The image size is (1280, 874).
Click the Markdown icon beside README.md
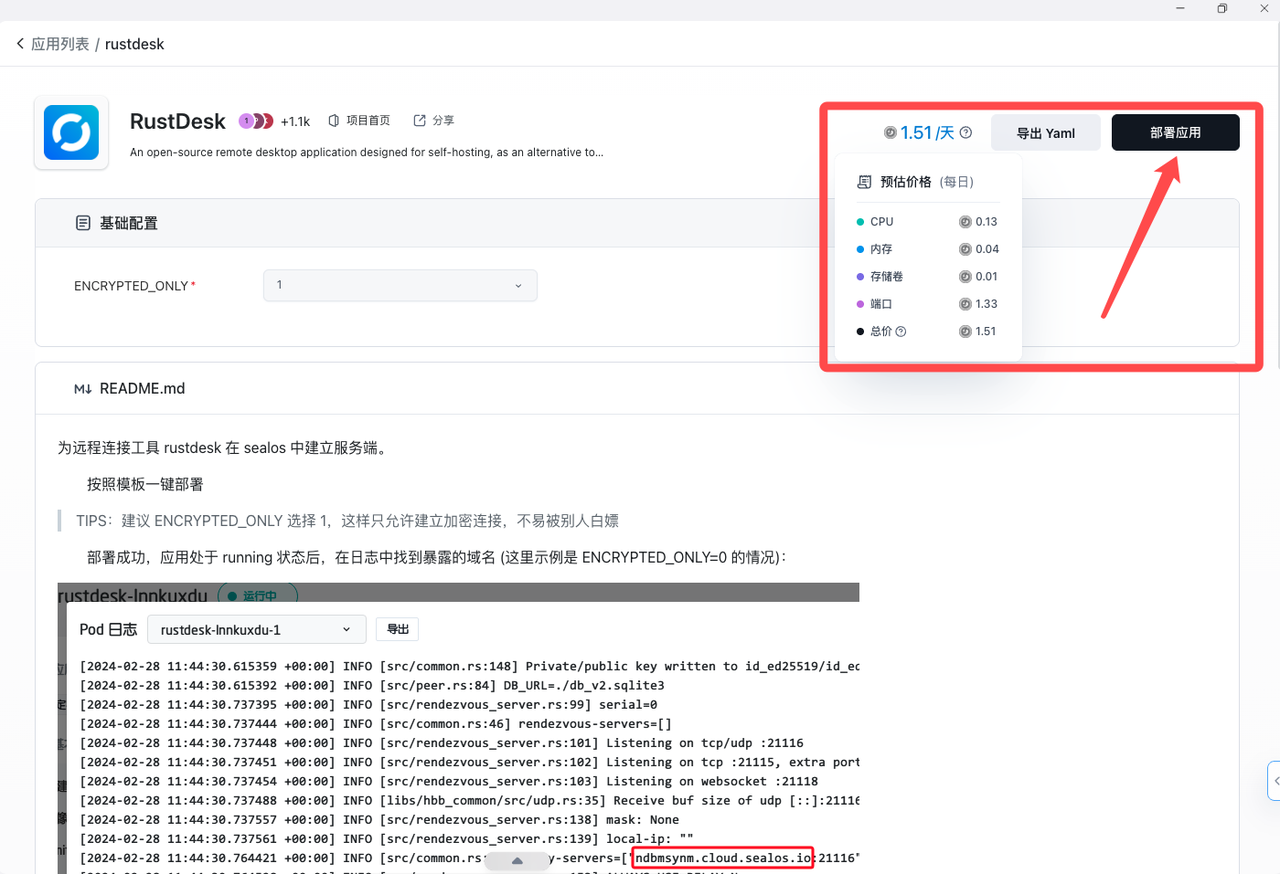pos(83,389)
